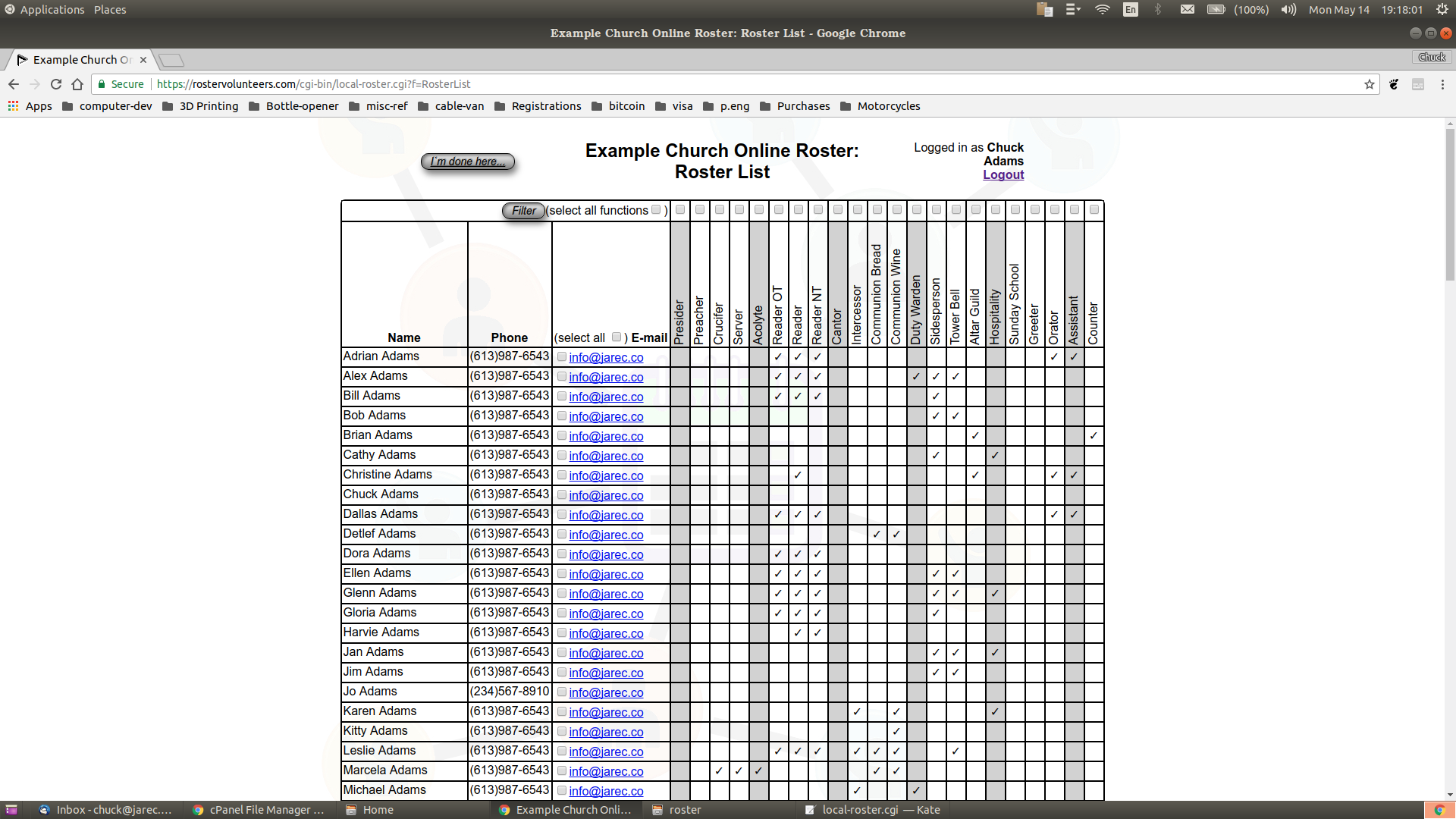Click the browser reload icon

click(56, 84)
